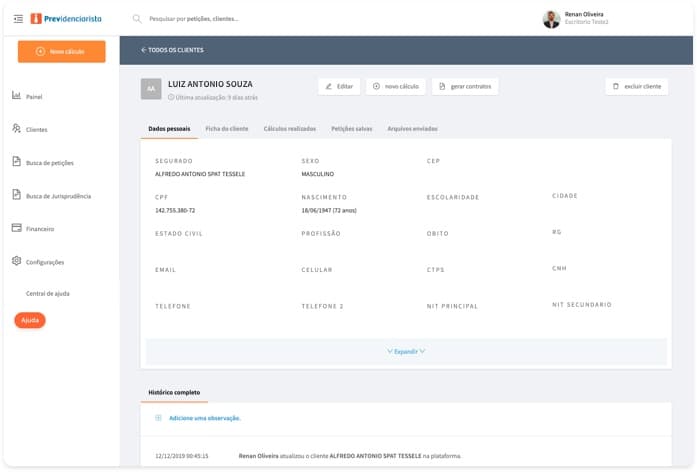Click Clientes label in sidebar
This screenshot has width=697, height=472.
pyautogui.click(x=36, y=129)
